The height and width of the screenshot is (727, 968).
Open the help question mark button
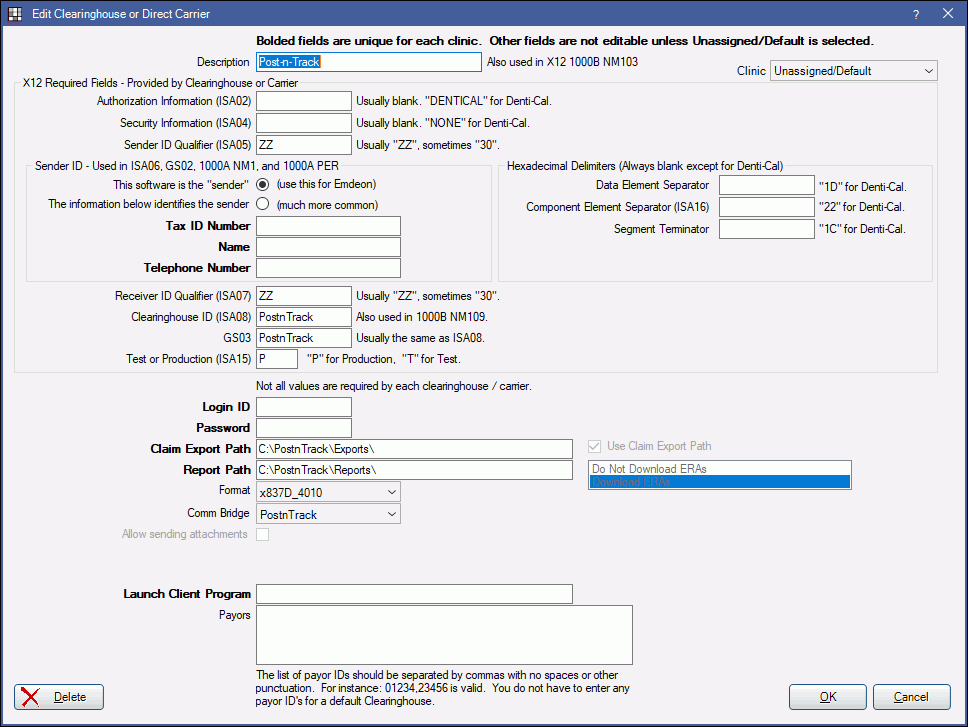[x=916, y=14]
